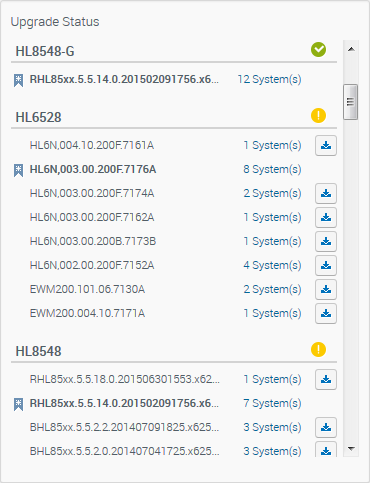
Task: Click scrollbar down arrow
Action: 351,449
